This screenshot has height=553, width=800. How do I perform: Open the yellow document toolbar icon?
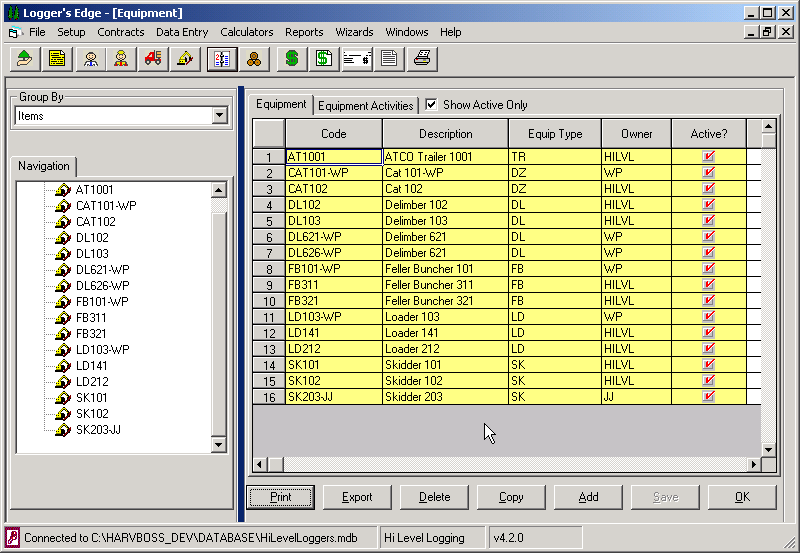point(57,59)
